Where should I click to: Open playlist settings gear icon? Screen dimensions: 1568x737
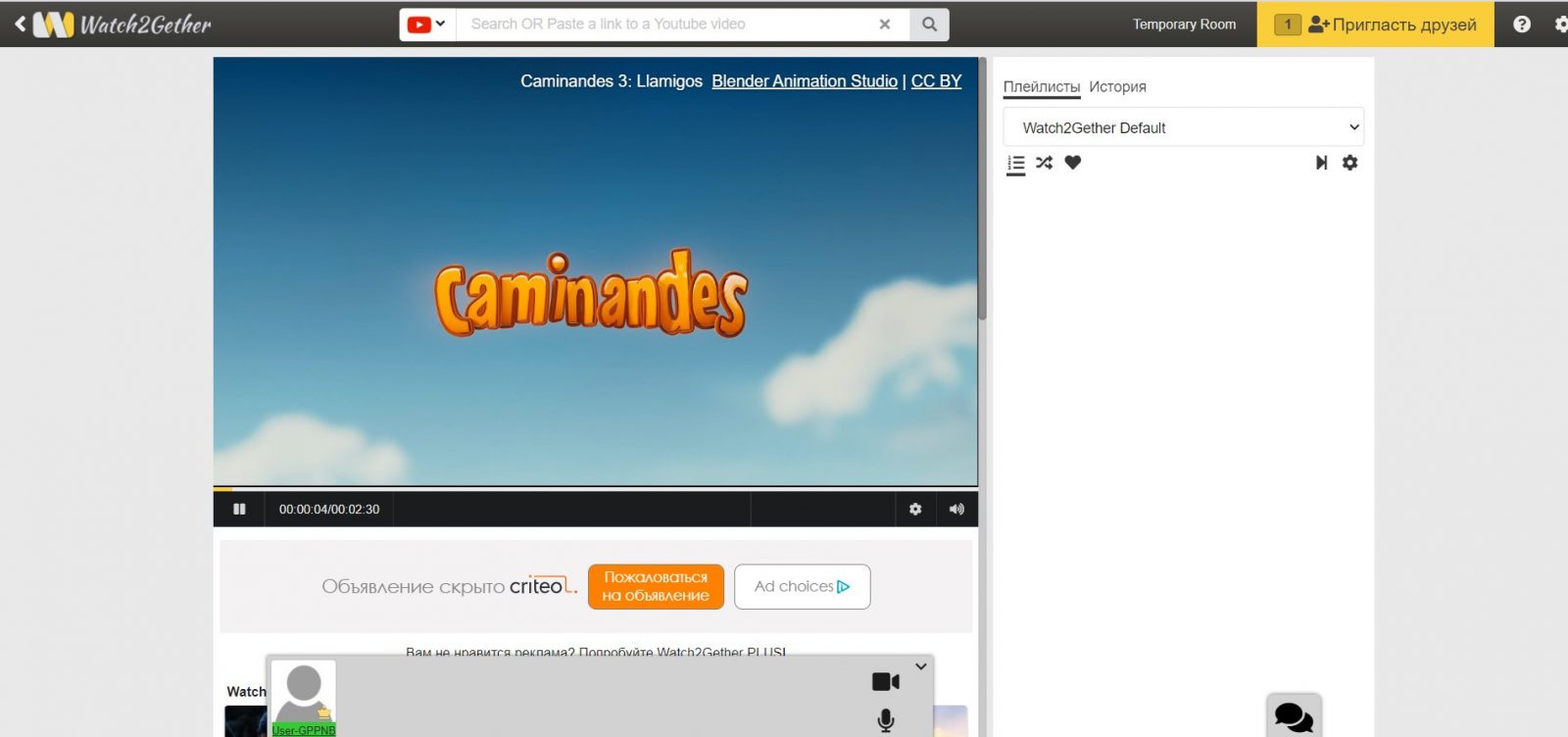(x=1349, y=163)
